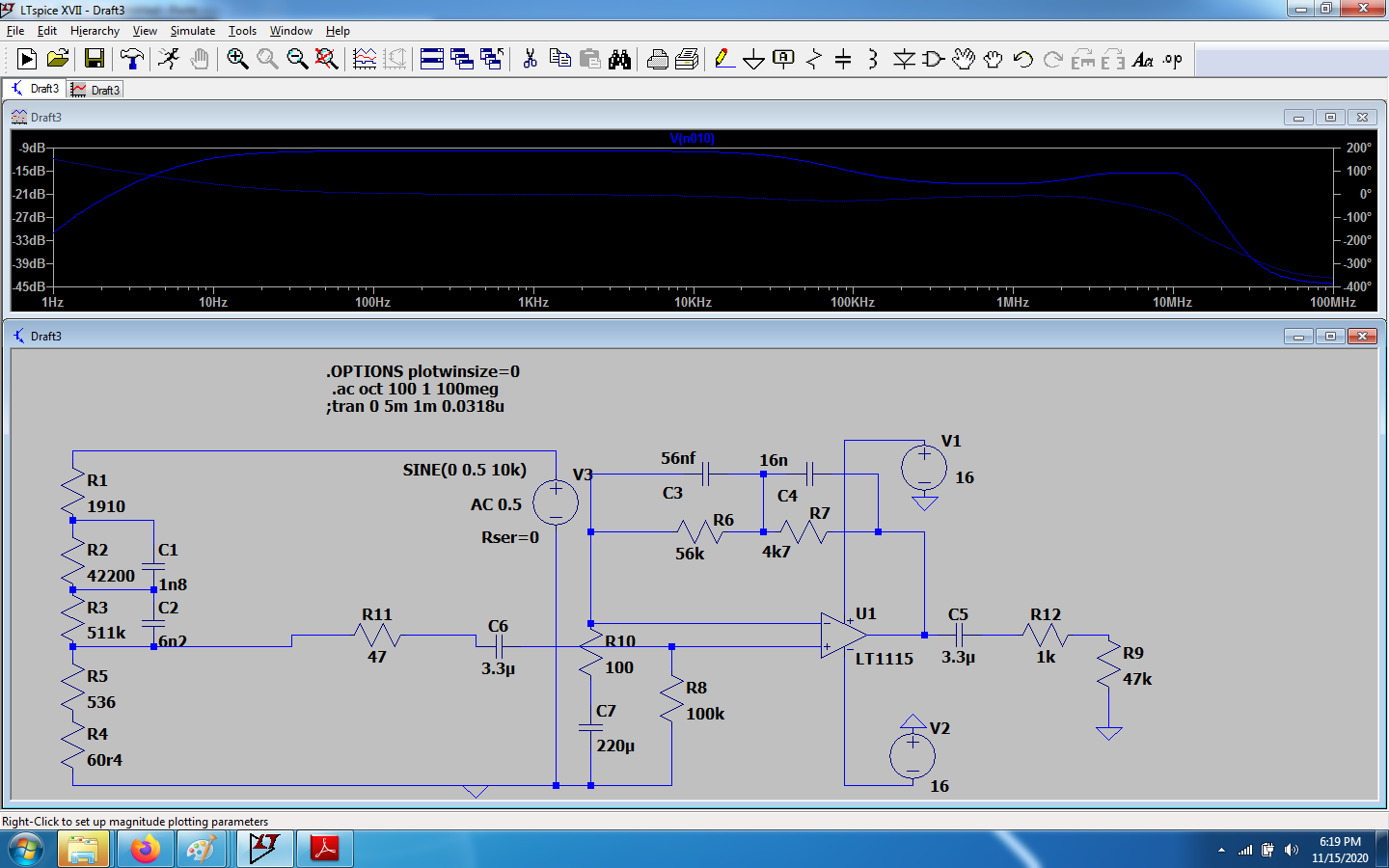Save the schematic with the floppy disk icon
Screen dimensions: 1389x868
(95, 60)
